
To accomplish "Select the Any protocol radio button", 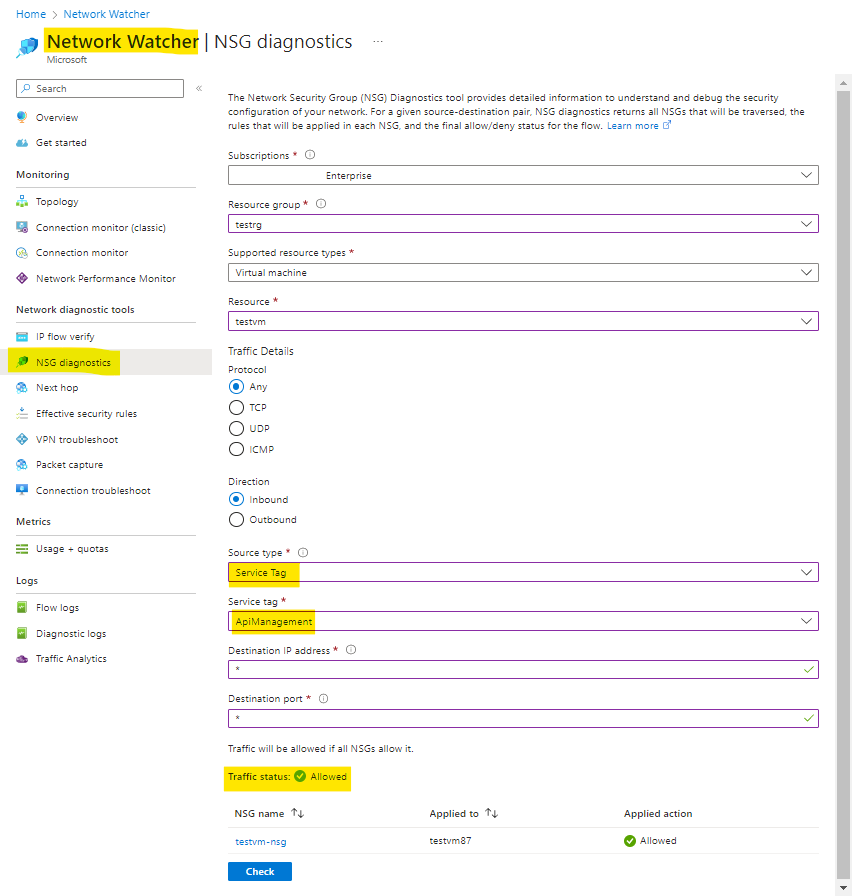I will [x=236, y=387].
